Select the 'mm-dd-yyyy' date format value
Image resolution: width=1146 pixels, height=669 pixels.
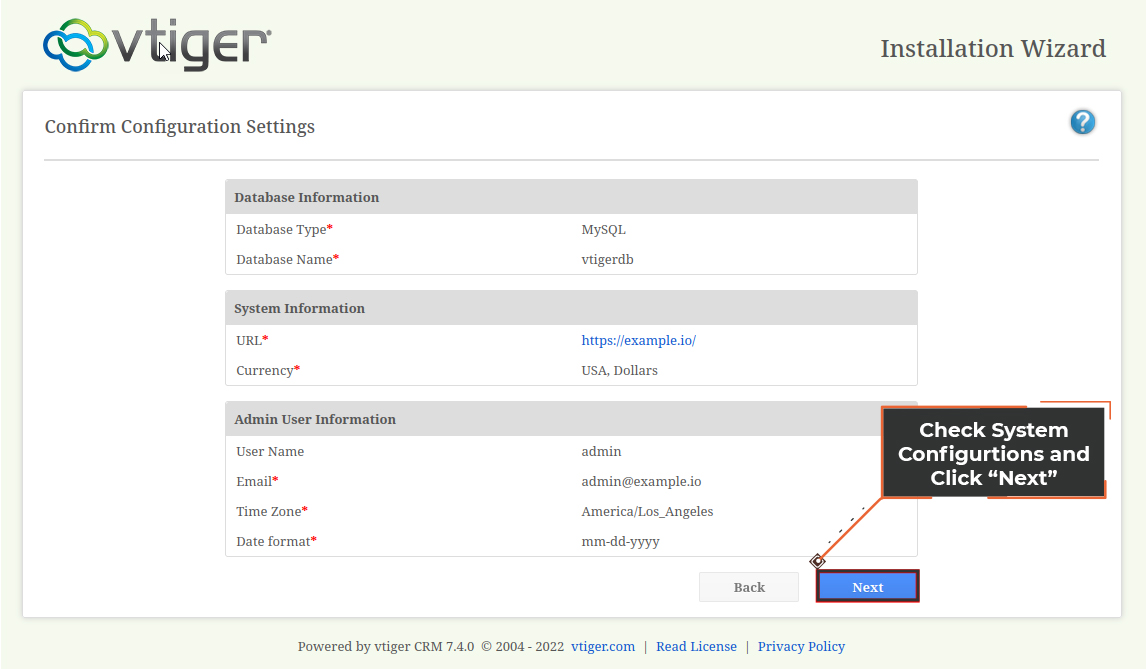[x=620, y=542]
